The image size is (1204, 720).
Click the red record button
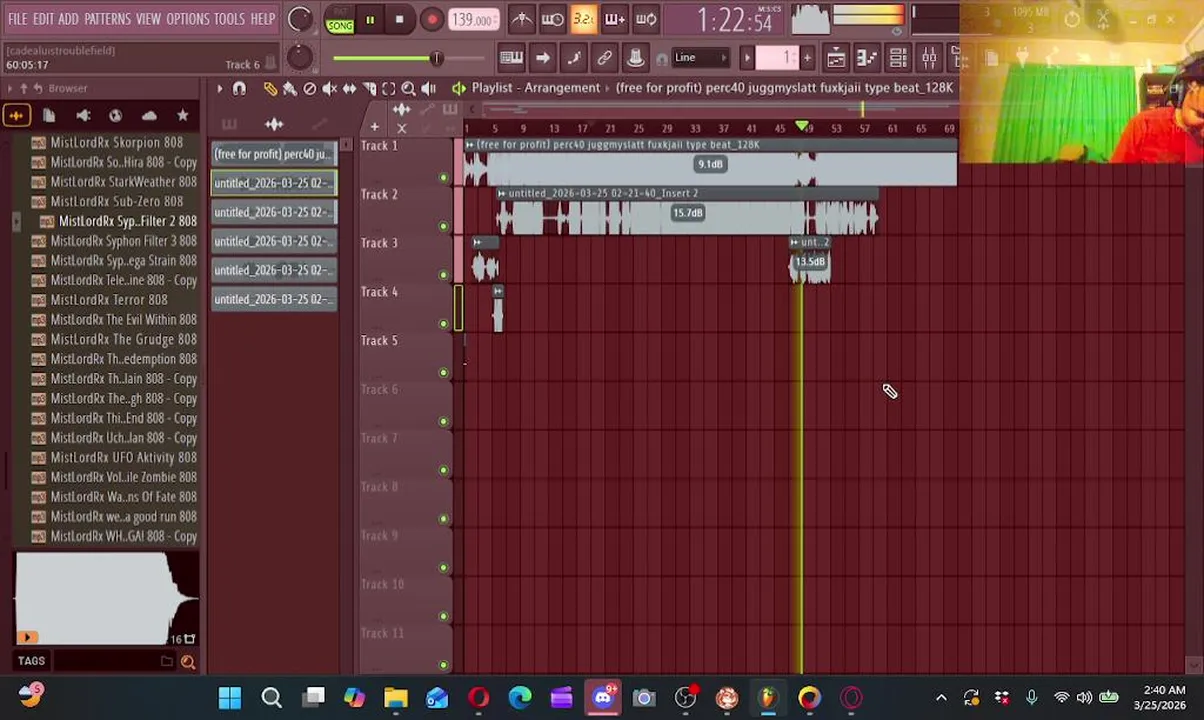pyautogui.click(x=432, y=19)
